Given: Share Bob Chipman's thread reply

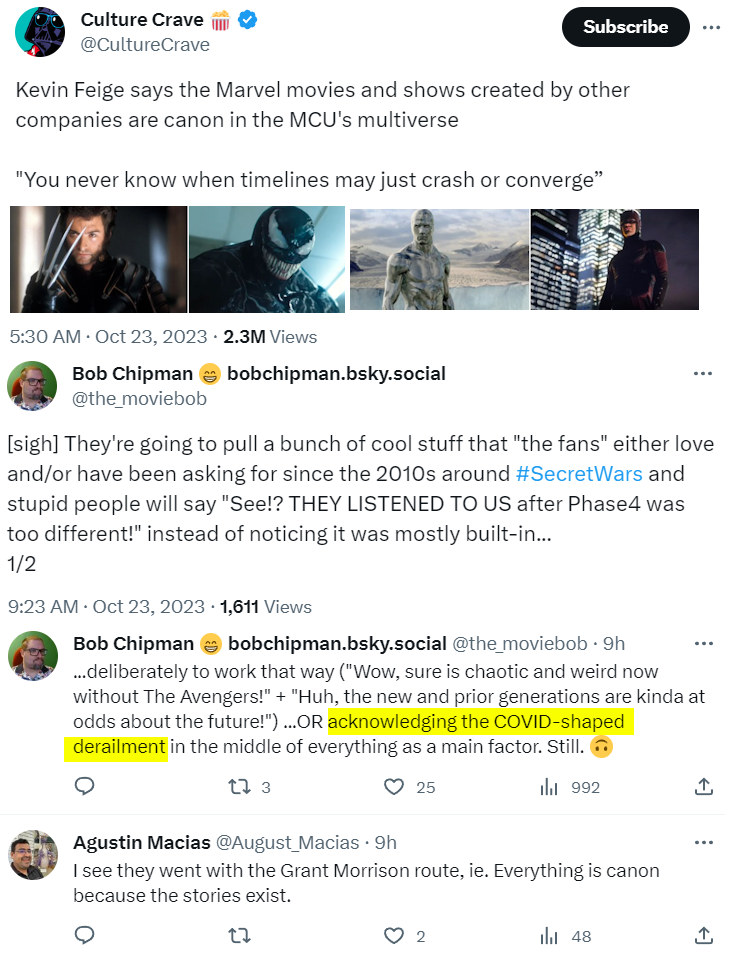Looking at the screenshot, I should [x=703, y=787].
